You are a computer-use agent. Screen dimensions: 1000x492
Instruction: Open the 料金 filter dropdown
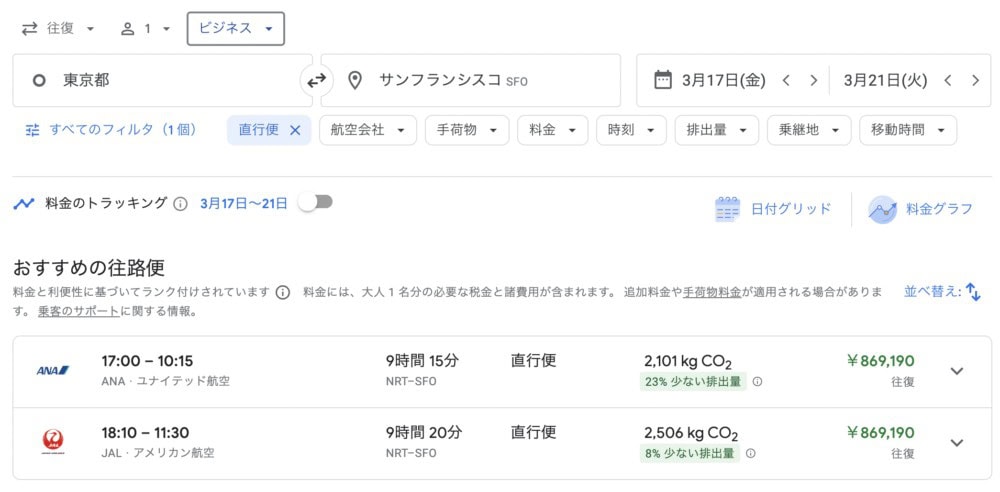[553, 130]
